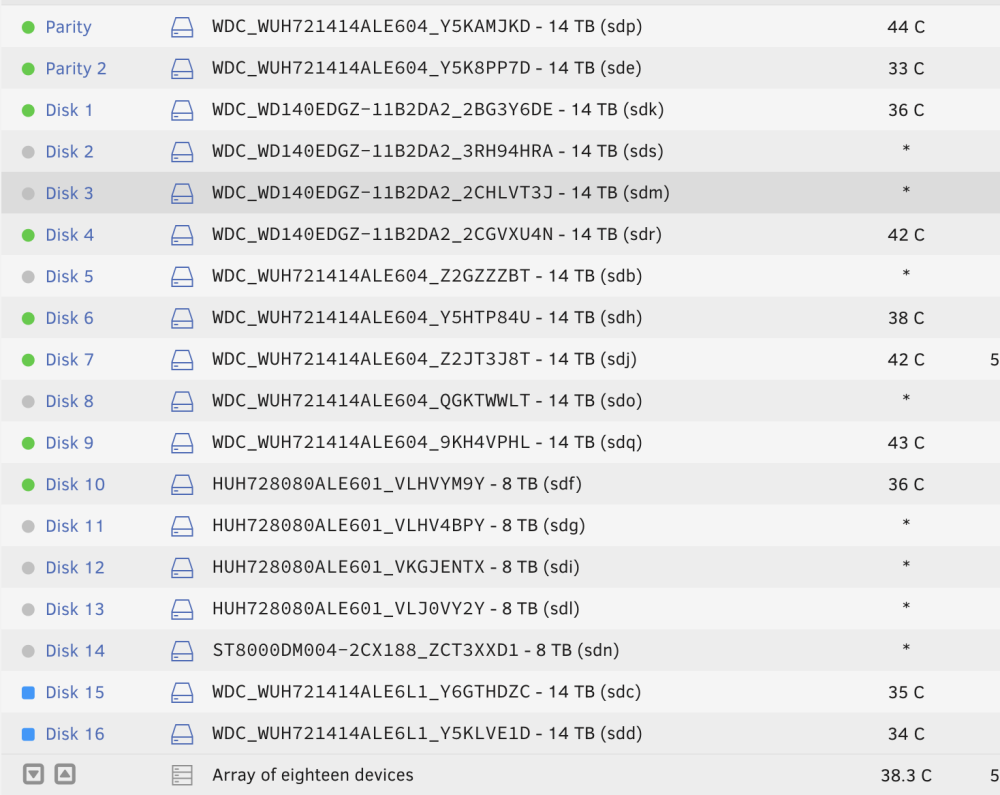The width and height of the screenshot is (1000, 795).
Task: Click the '34 C' temperature for Disk 16
Action: pos(906,734)
